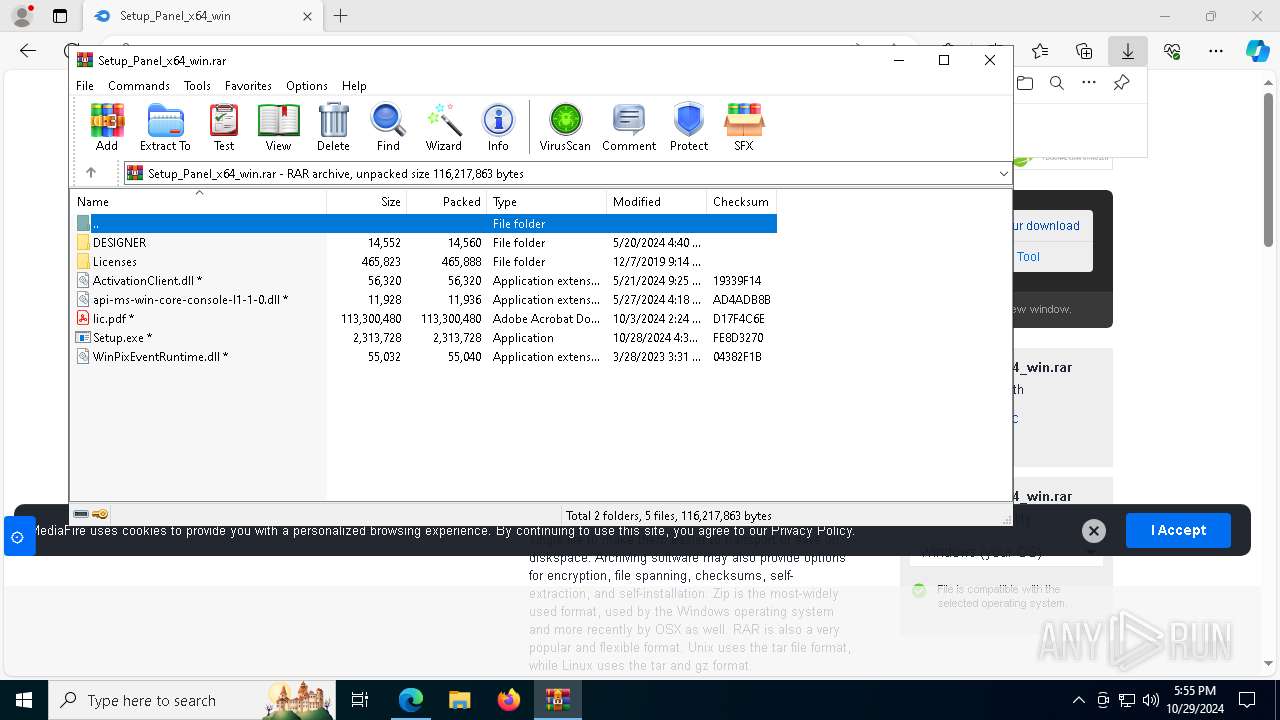The height and width of the screenshot is (720, 1280).
Task: Click the Delete files toolbar icon
Action: (333, 128)
